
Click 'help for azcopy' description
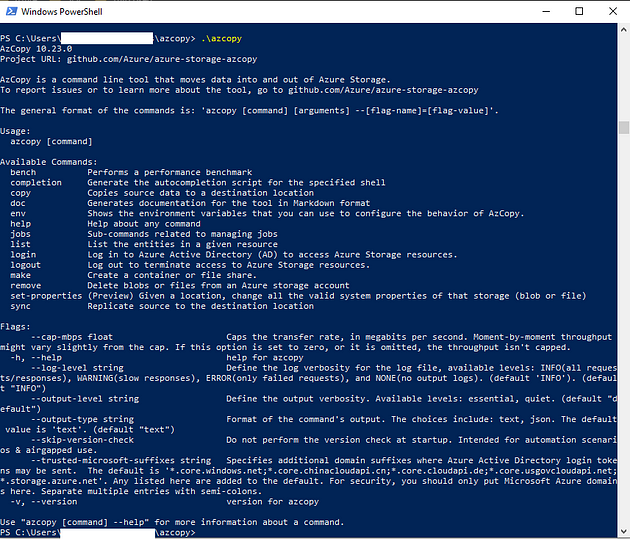pos(265,357)
